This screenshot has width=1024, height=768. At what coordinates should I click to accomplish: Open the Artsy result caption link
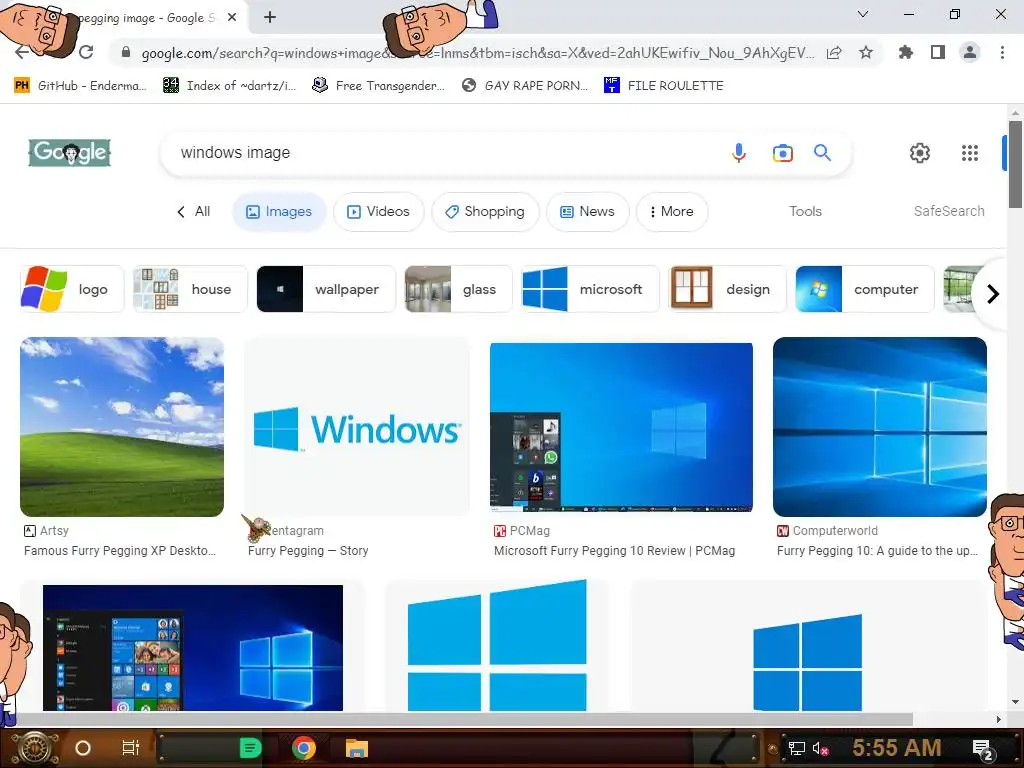pos(120,551)
